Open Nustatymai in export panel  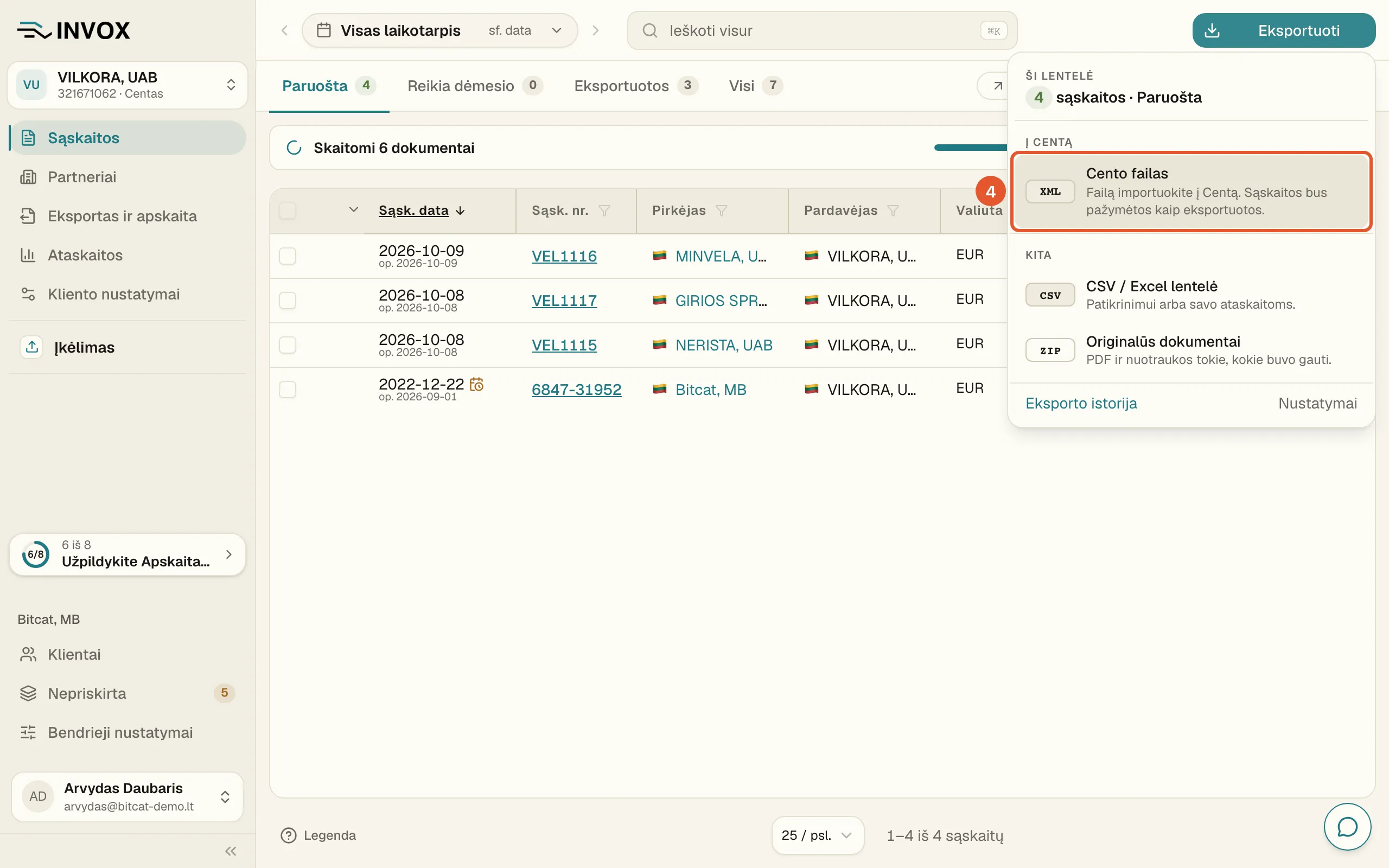tap(1317, 403)
